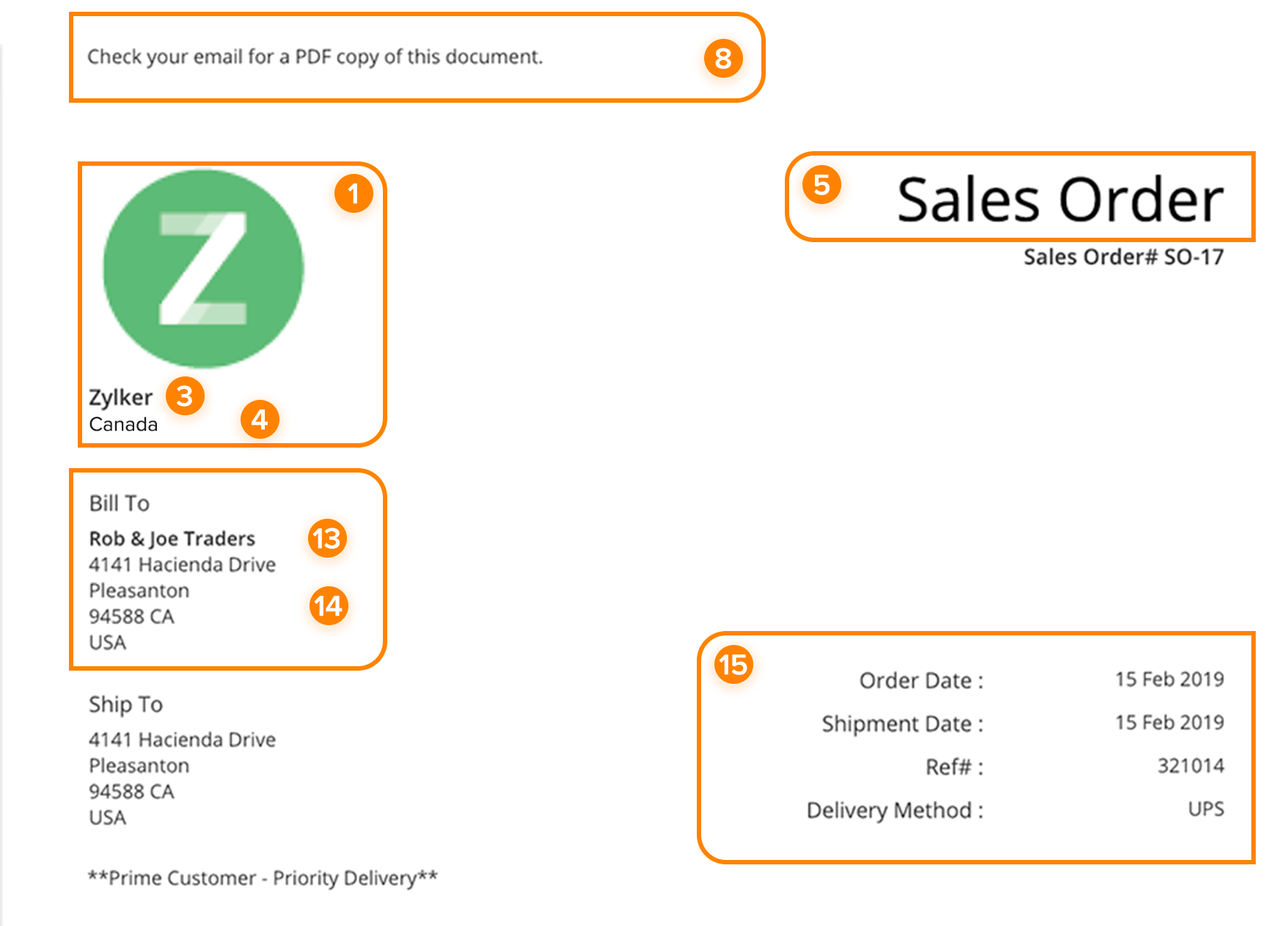Image resolution: width=1288 pixels, height=926 pixels.
Task: Click the orange number 13 badge
Action: [x=327, y=539]
